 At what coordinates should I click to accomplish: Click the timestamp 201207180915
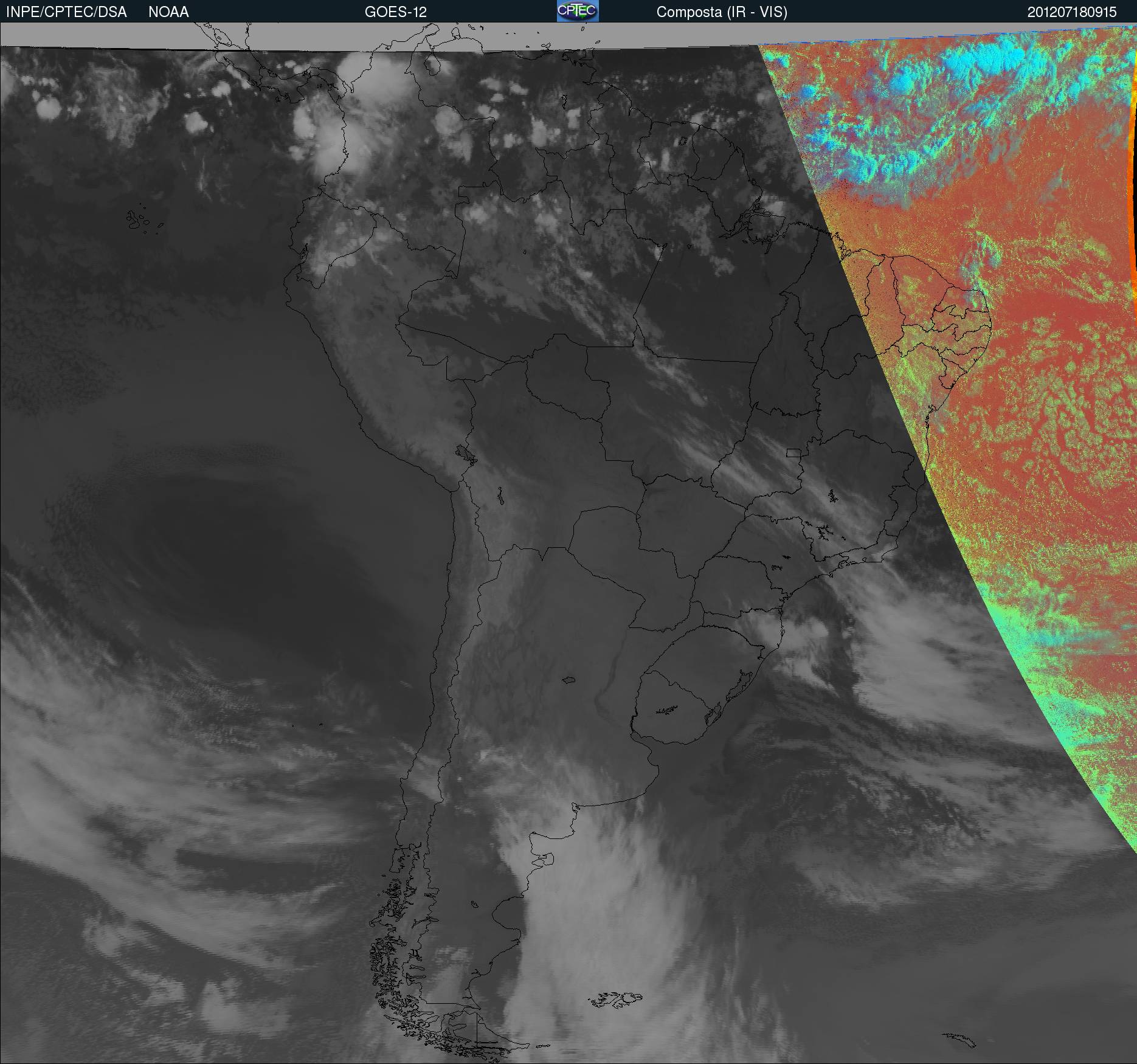[1072, 12]
